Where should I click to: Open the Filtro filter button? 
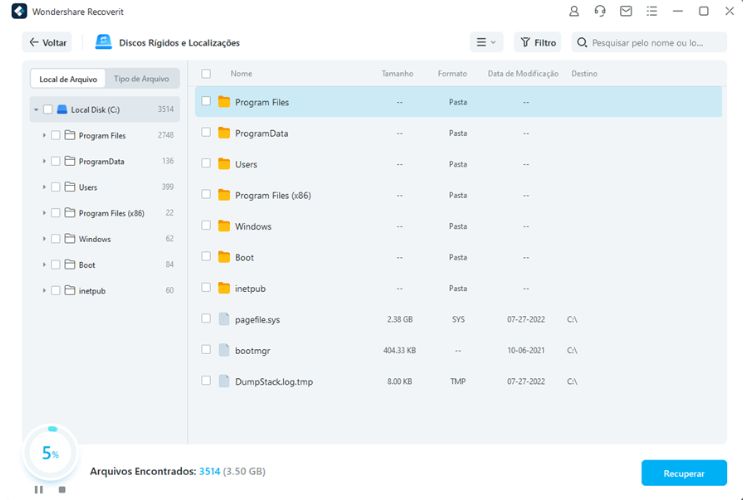[x=538, y=43]
